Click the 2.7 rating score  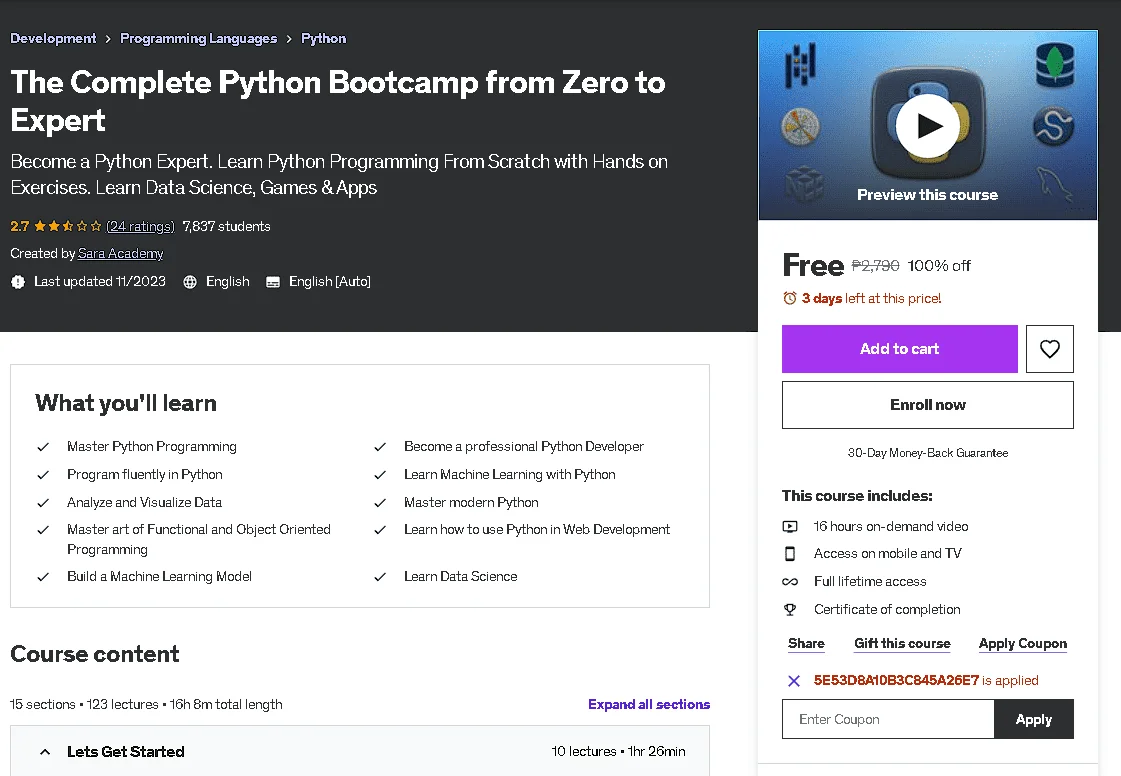19,227
